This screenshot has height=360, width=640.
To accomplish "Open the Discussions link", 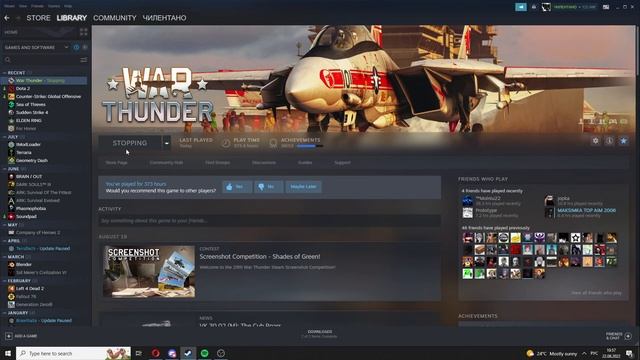I will click(264, 162).
